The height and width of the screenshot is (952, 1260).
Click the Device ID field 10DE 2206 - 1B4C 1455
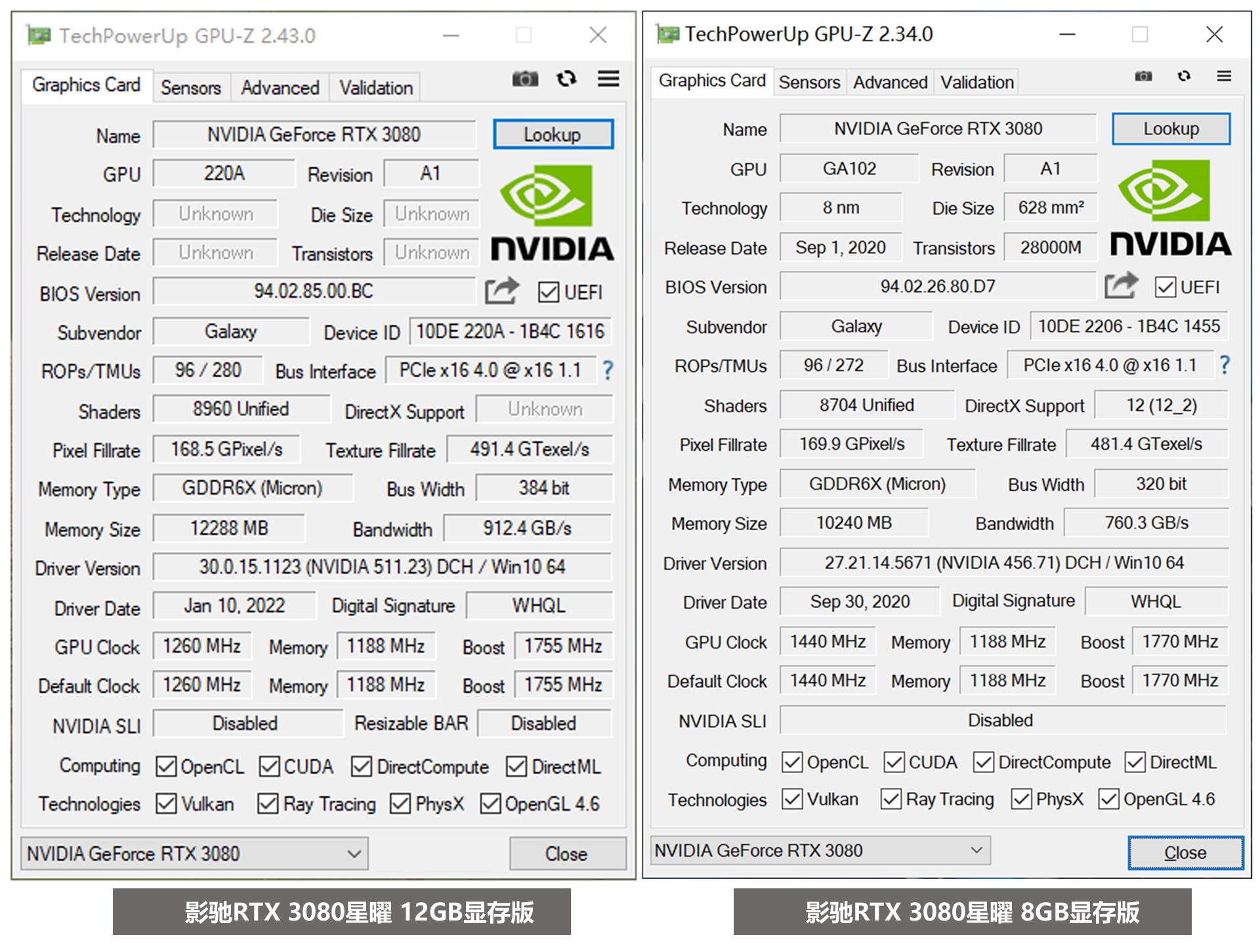pyautogui.click(x=1129, y=326)
